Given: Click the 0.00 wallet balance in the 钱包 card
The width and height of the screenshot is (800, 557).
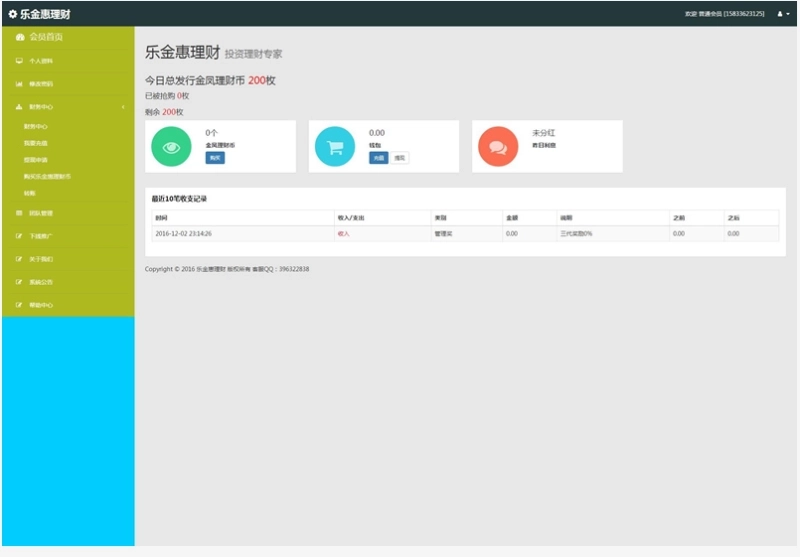Looking at the screenshot, I should 377,133.
